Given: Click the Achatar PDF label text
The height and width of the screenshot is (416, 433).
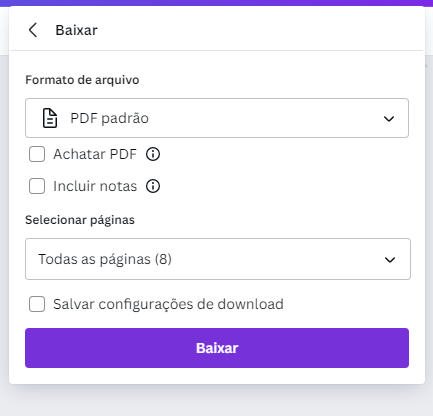Looking at the screenshot, I should pyautogui.click(x=95, y=154).
